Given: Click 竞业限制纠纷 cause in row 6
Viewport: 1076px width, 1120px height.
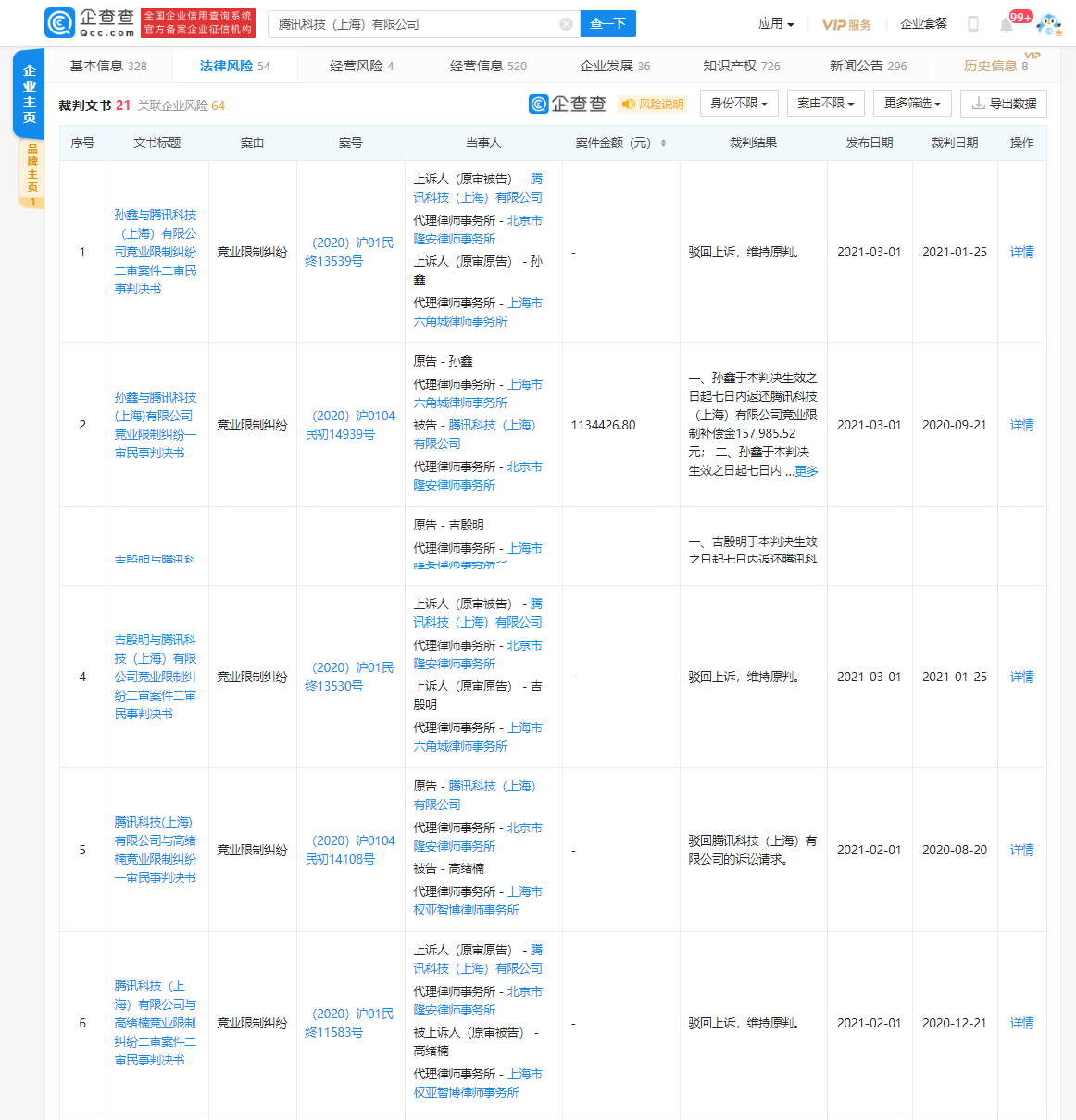Looking at the screenshot, I should [252, 1023].
